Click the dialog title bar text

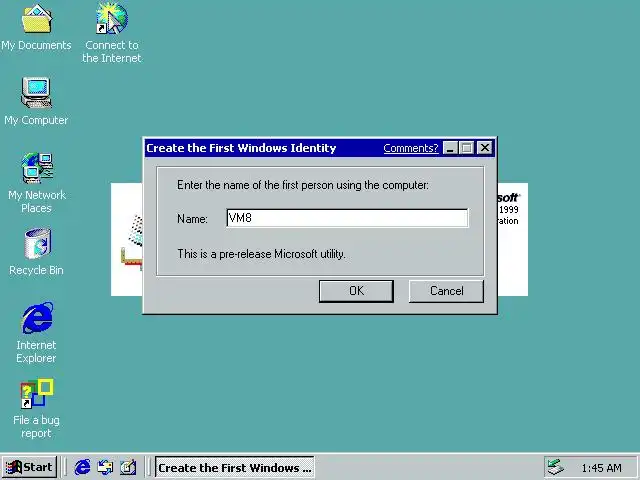pyautogui.click(x=241, y=148)
